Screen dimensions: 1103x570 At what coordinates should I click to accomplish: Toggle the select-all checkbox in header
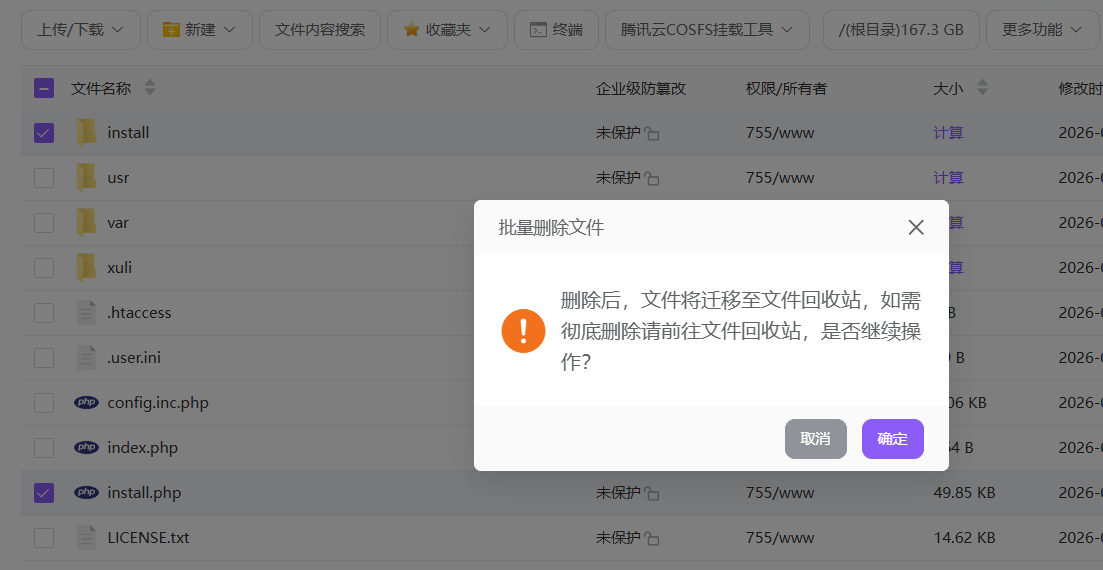[x=44, y=88]
